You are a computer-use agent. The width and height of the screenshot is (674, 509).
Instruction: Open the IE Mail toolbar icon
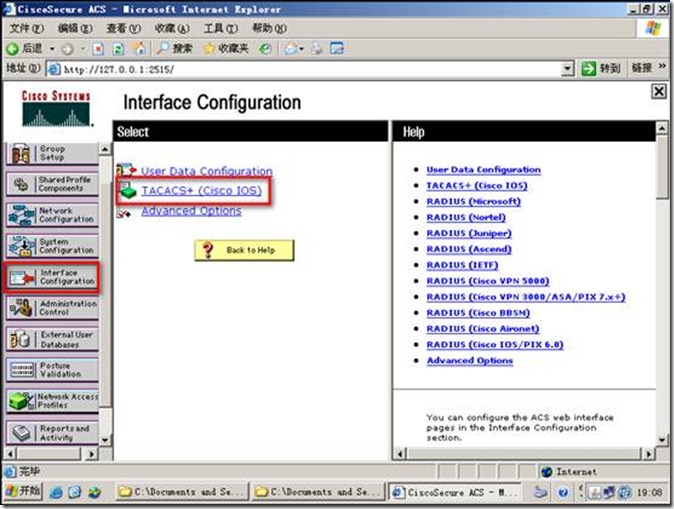291,49
